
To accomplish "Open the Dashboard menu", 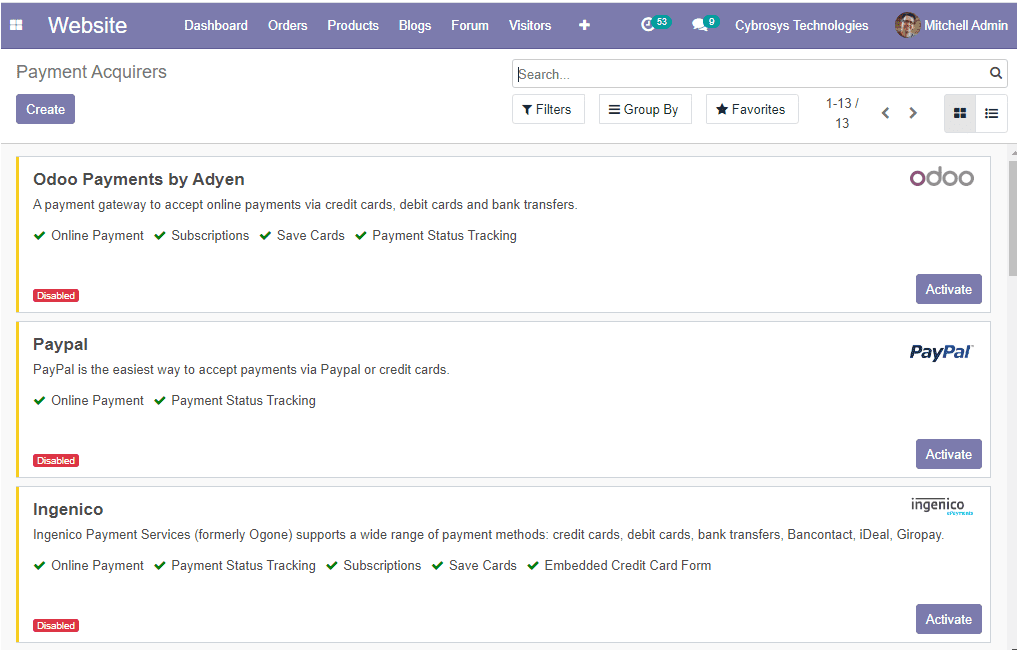I will 216,25.
